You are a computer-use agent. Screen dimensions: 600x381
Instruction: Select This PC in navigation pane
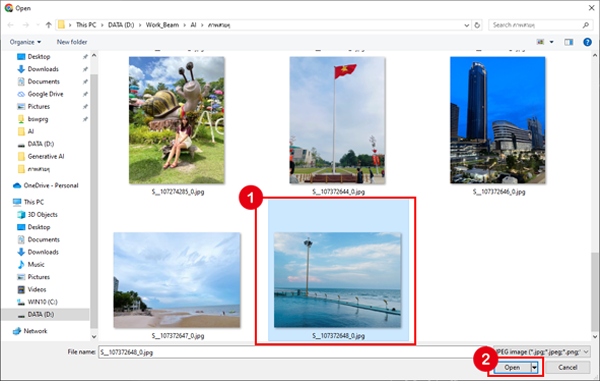click(34, 202)
